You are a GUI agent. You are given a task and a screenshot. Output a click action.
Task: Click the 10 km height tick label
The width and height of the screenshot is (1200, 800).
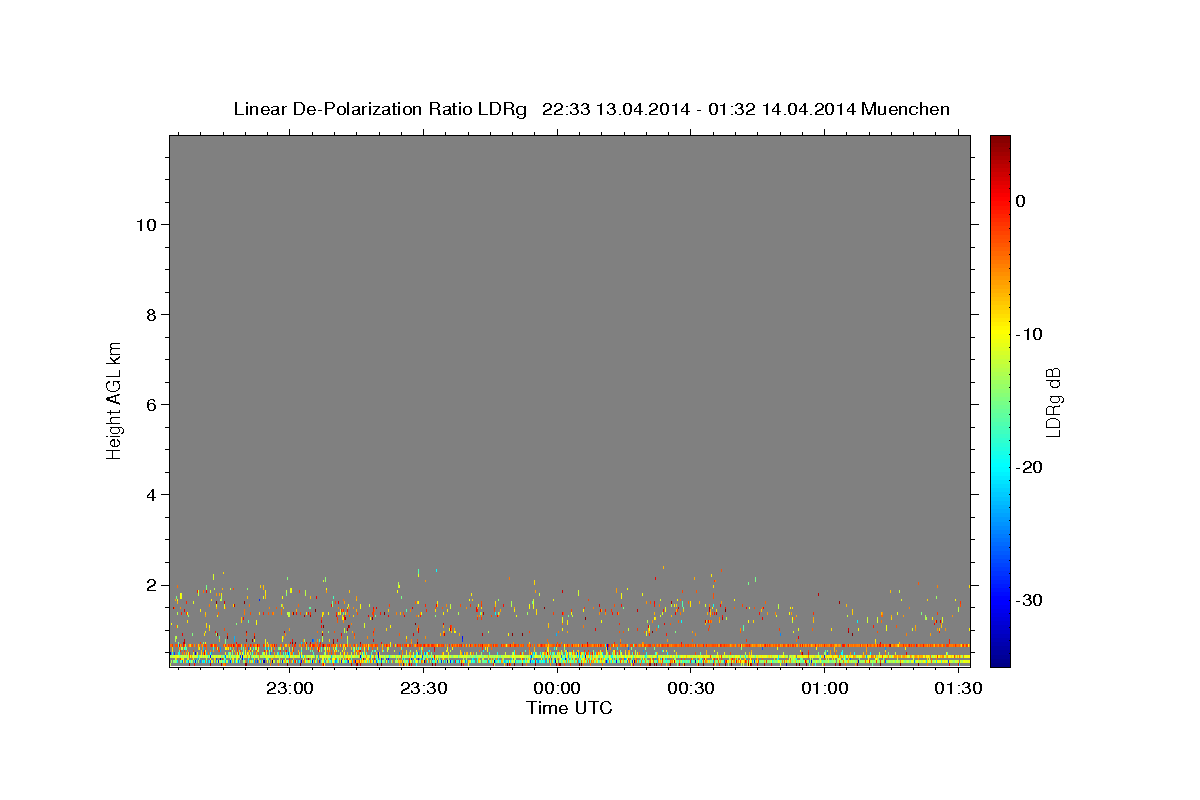(x=145, y=225)
